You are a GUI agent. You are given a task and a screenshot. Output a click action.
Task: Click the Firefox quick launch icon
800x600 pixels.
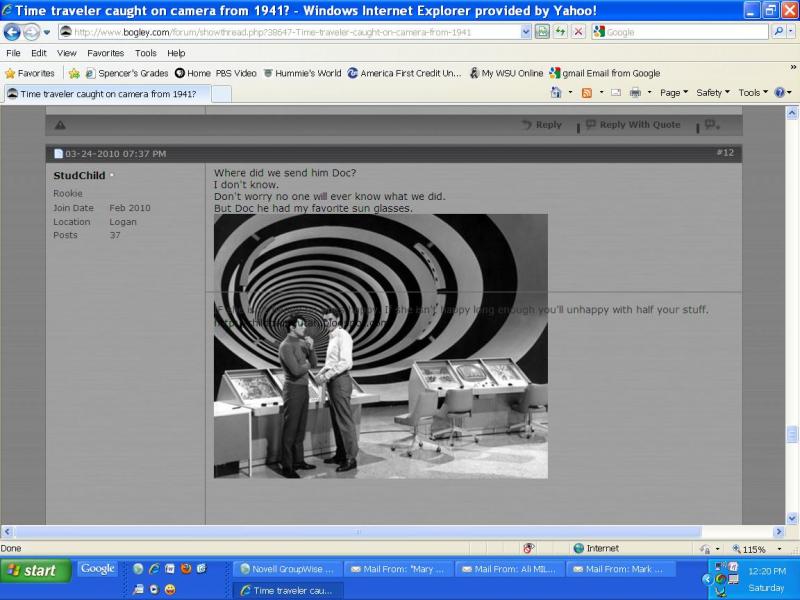pyautogui.click(x=186, y=568)
